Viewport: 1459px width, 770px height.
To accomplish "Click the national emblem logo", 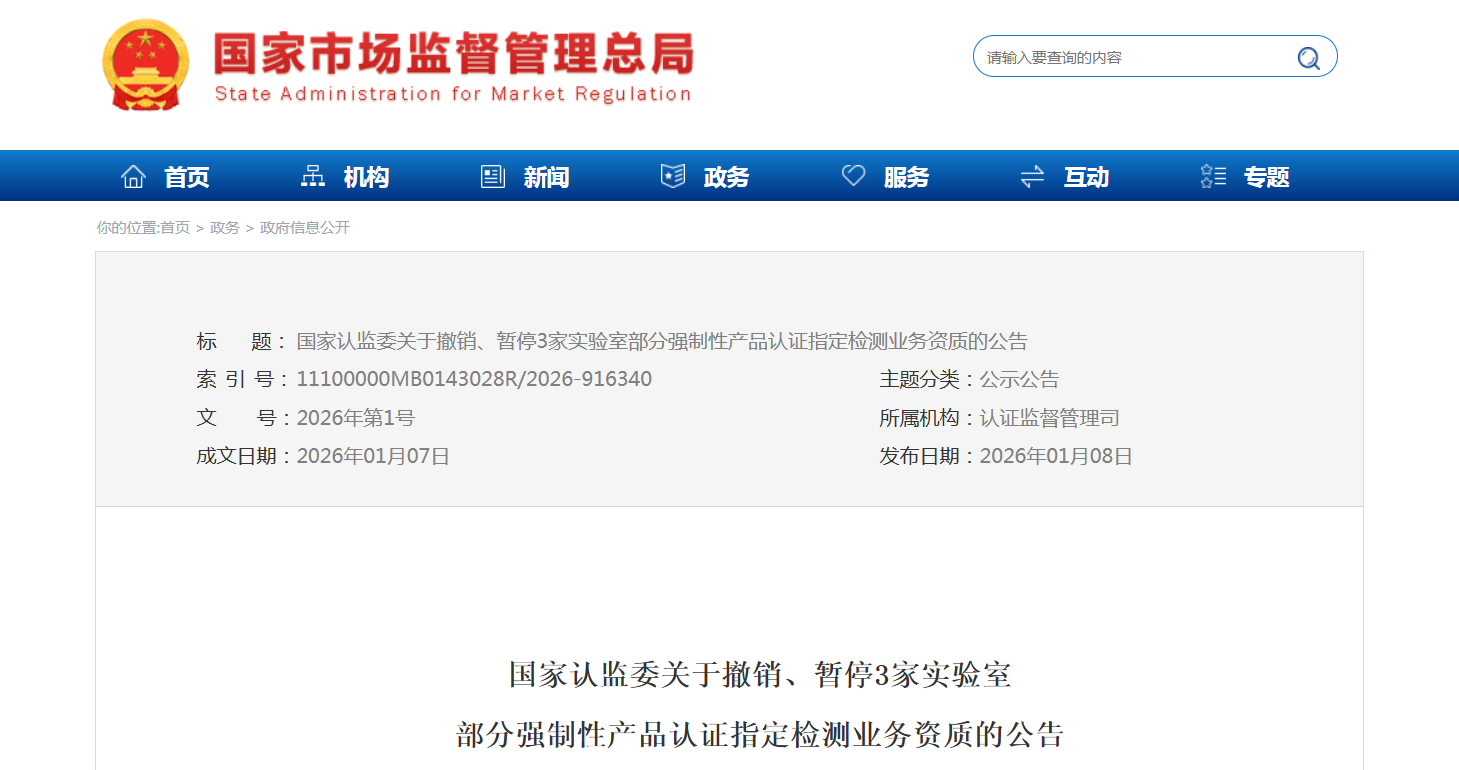I will (145, 66).
